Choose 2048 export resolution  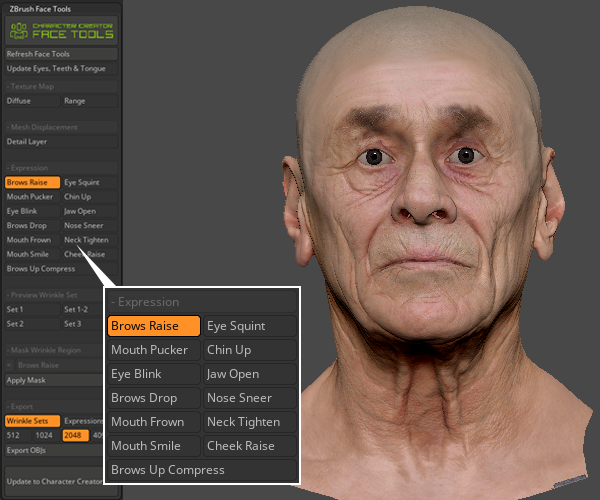coord(75,435)
